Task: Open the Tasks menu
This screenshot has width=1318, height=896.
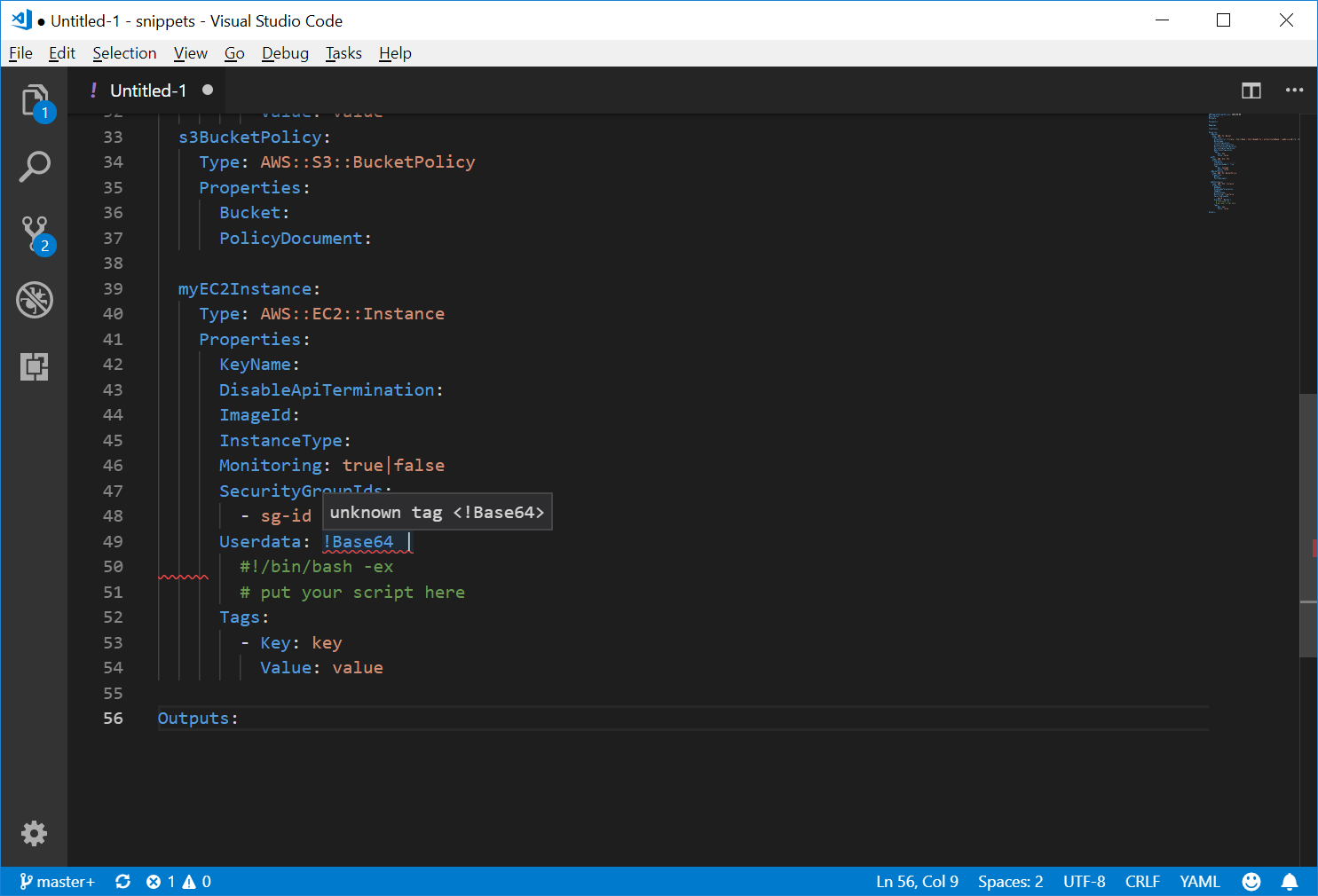Action: [343, 53]
